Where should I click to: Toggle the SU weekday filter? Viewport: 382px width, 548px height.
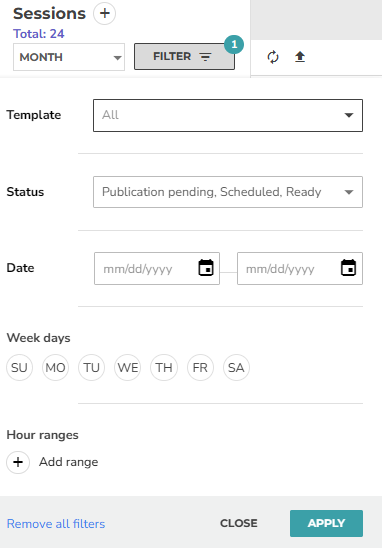(19, 367)
